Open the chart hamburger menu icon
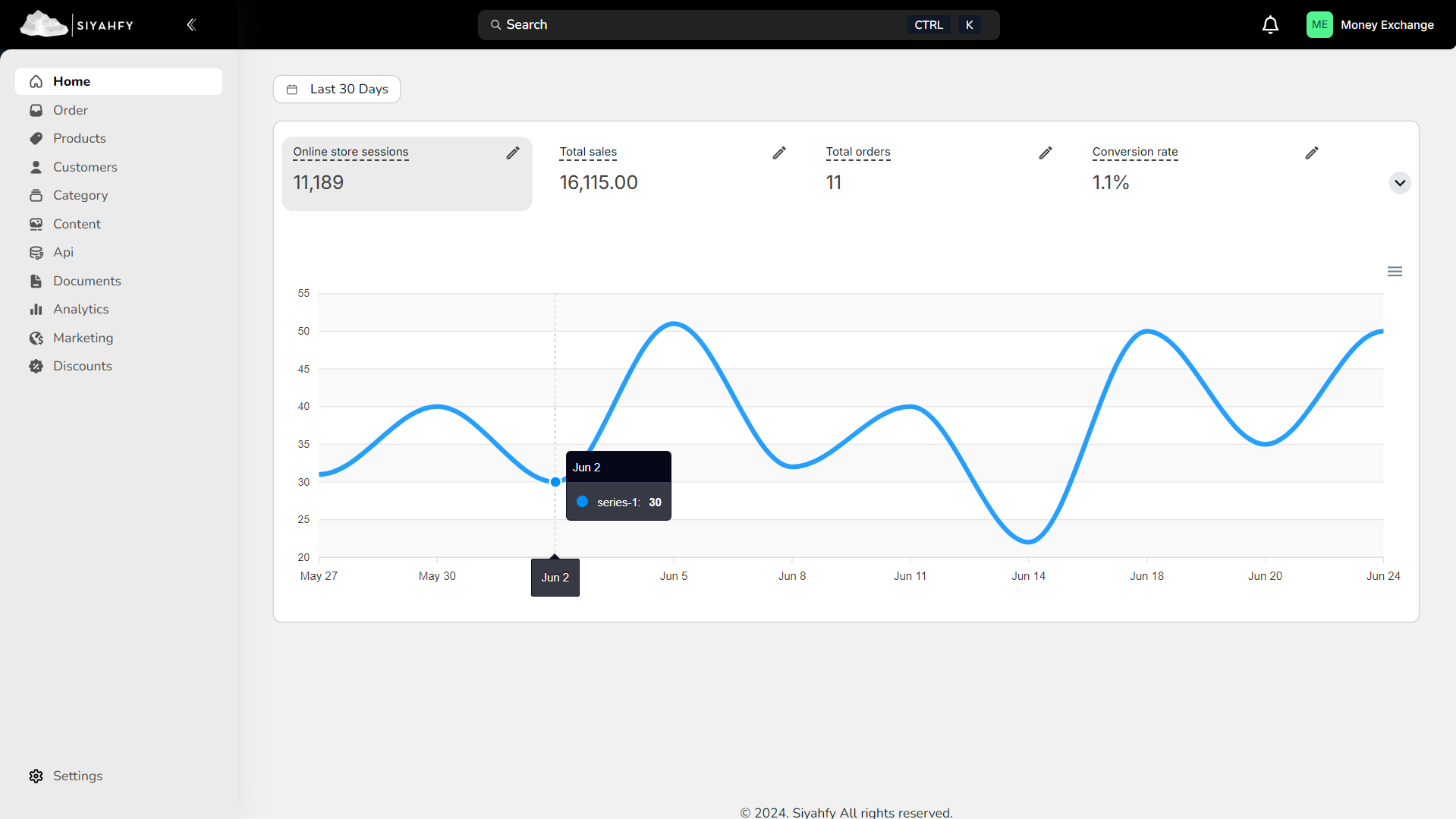 [x=1395, y=271]
